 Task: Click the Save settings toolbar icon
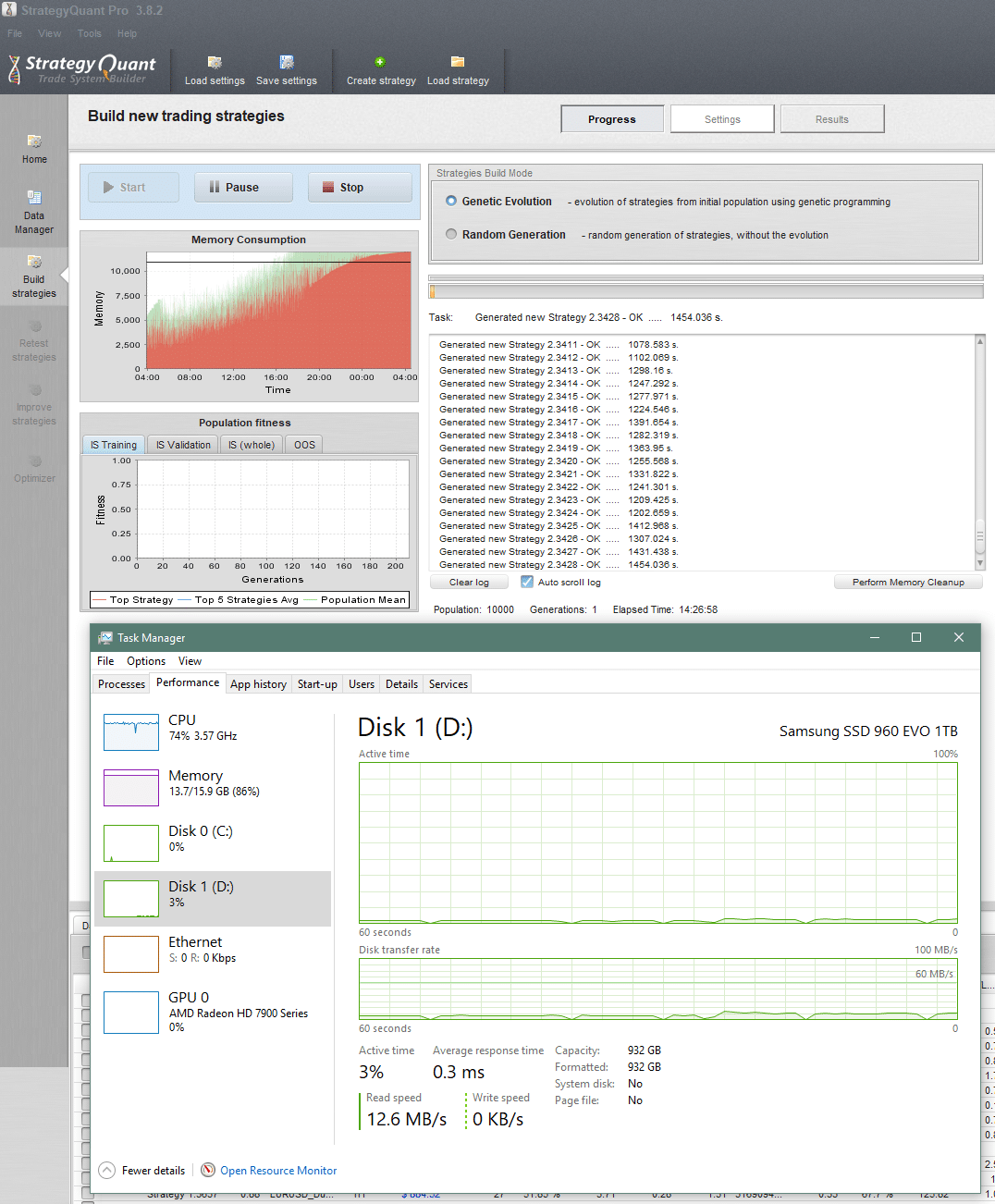click(287, 62)
